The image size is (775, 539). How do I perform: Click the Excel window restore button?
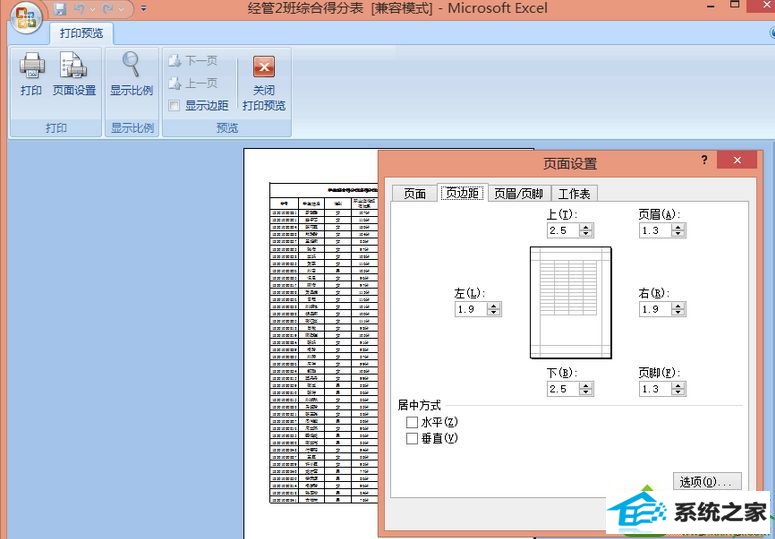(735, 5)
